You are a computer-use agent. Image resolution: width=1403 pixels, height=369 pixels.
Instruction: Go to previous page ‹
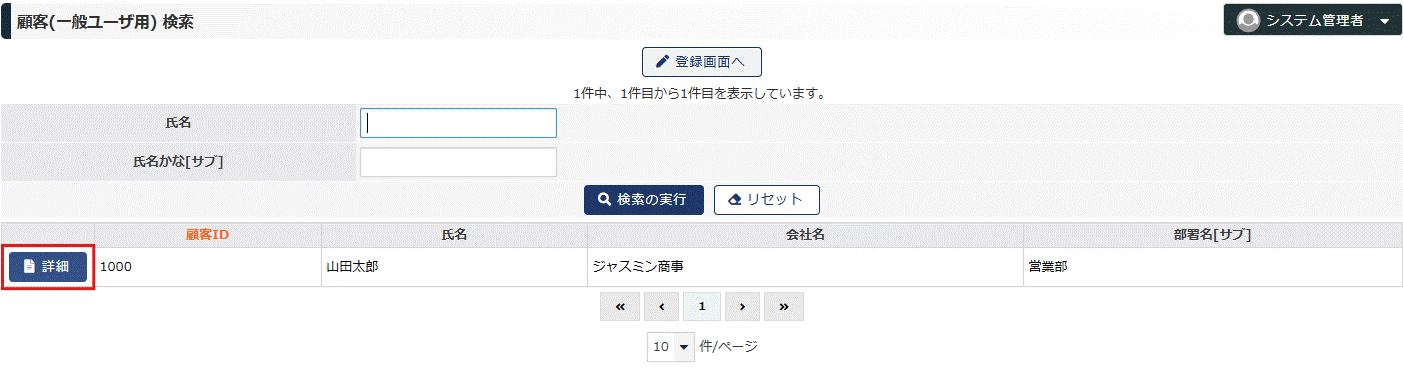point(661,307)
